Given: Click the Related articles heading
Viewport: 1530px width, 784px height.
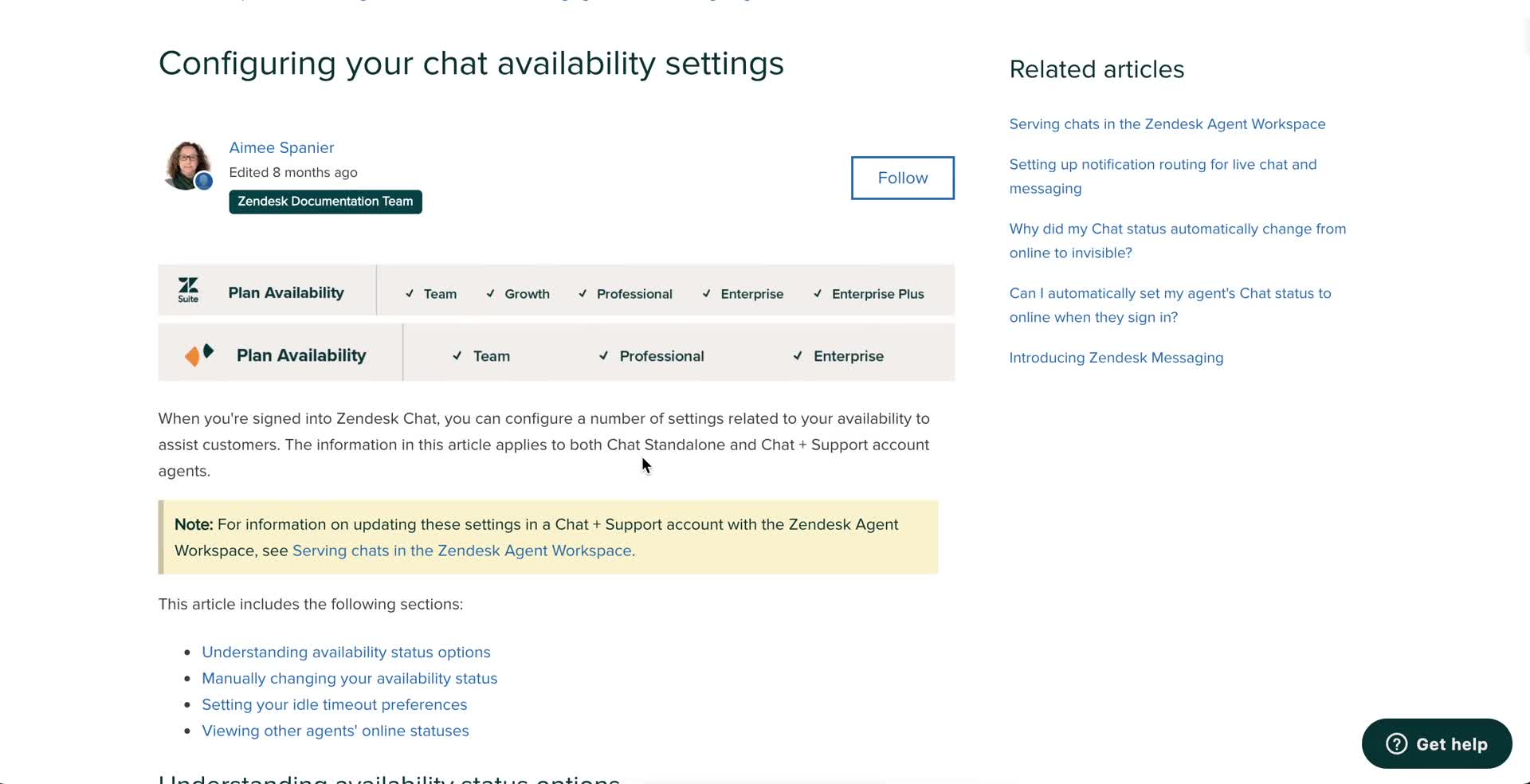Looking at the screenshot, I should pyautogui.click(x=1096, y=69).
